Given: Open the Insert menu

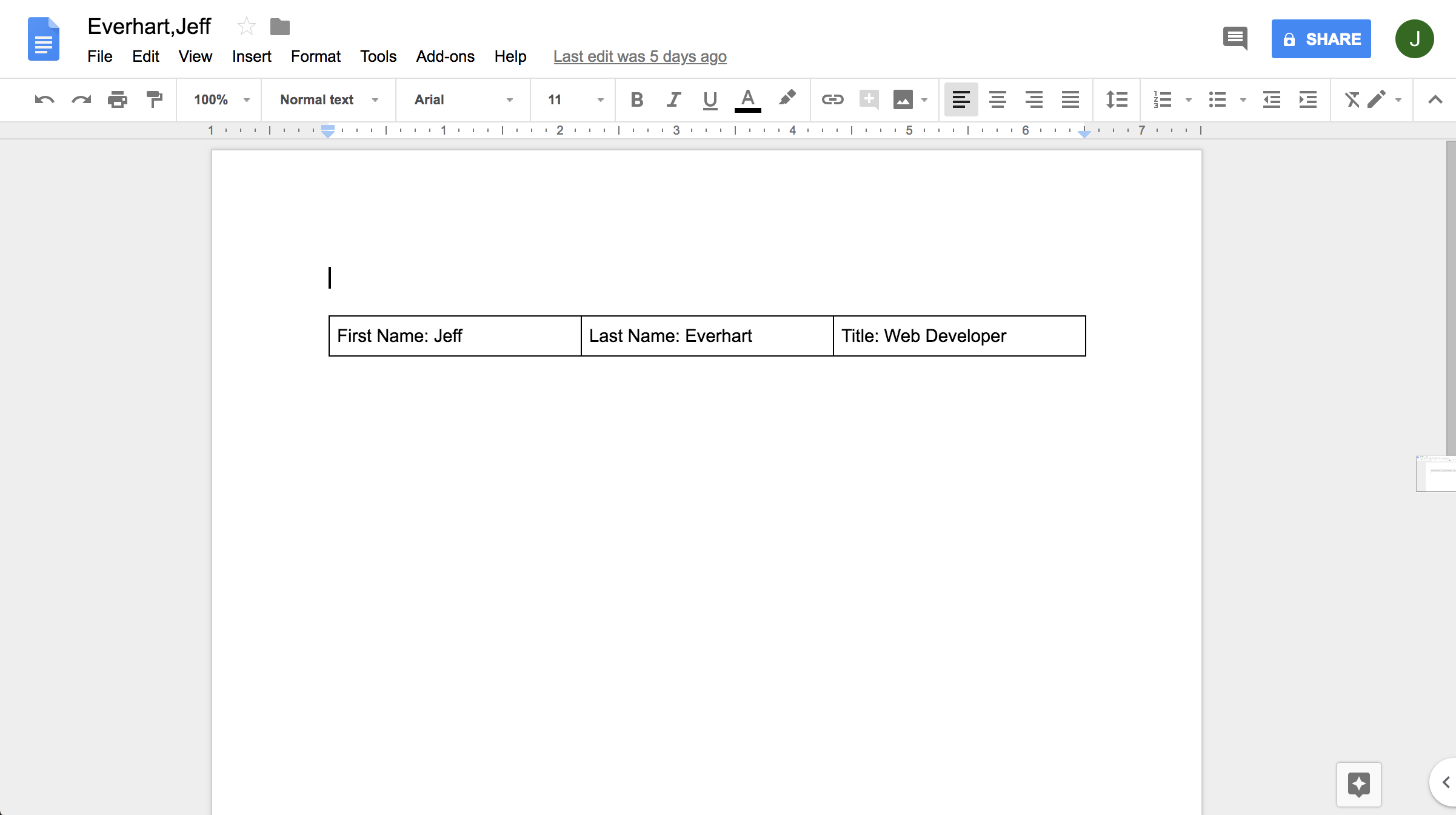Looking at the screenshot, I should coord(250,56).
